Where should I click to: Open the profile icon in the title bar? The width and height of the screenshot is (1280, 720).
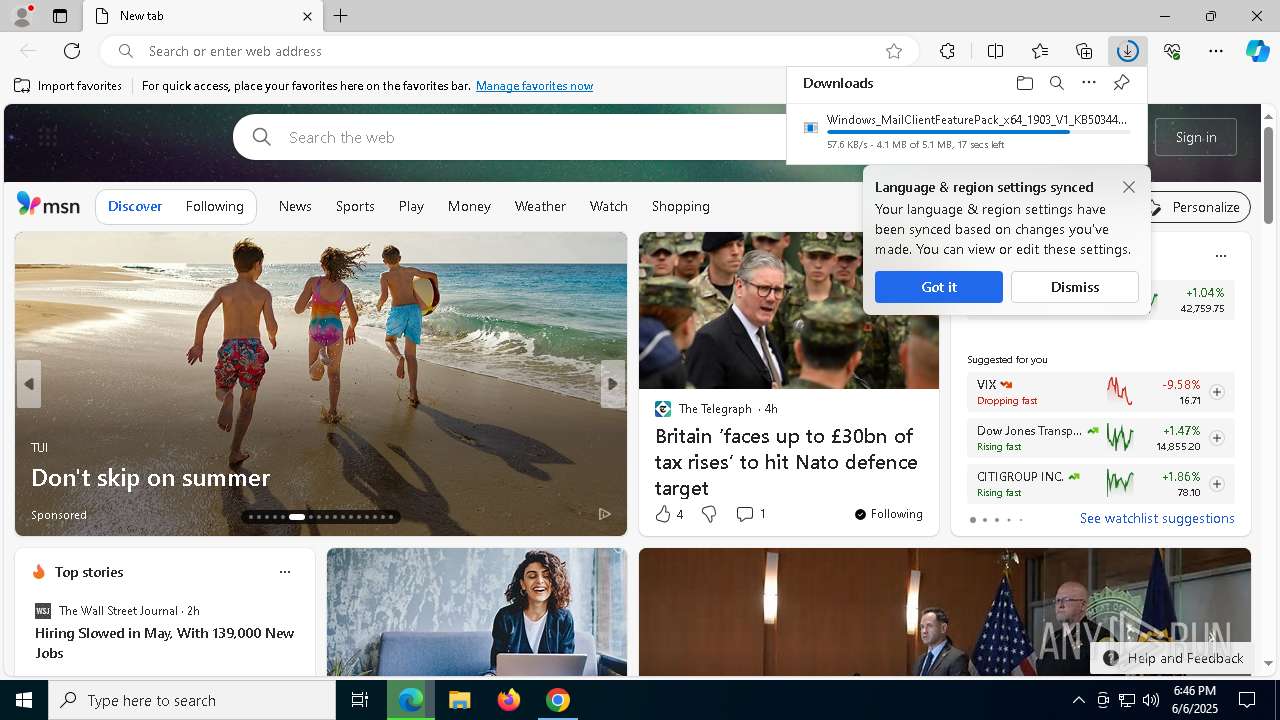coord(21,16)
